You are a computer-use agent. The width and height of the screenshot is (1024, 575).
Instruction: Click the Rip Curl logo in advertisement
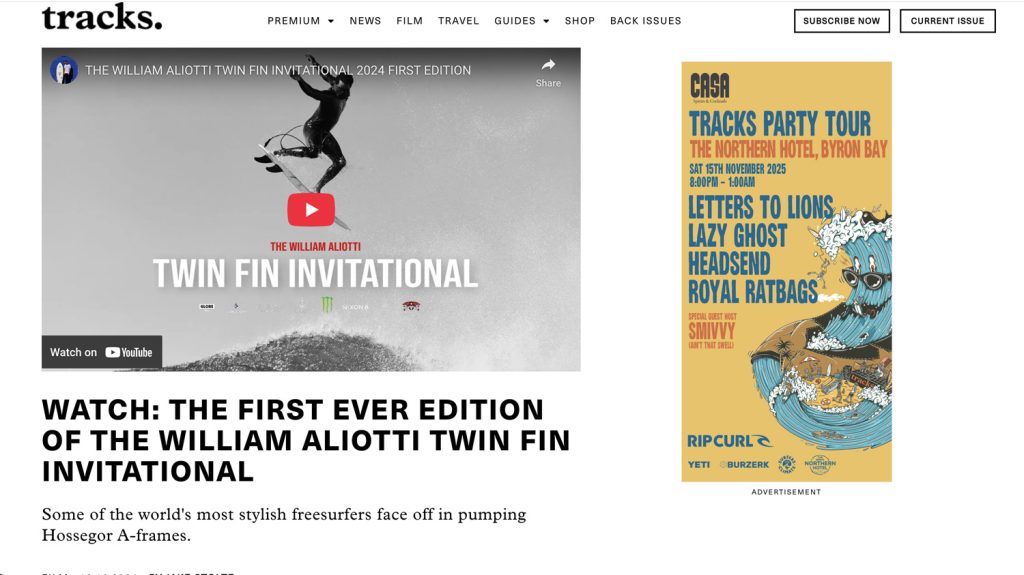pos(729,441)
